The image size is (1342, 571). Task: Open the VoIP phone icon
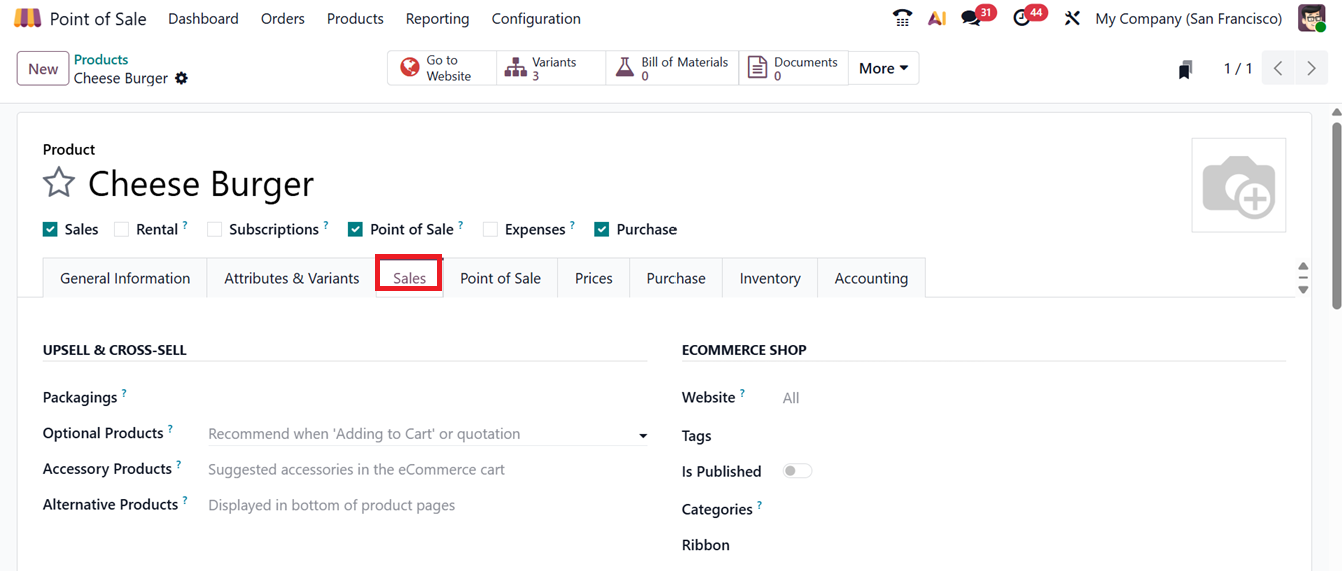tap(902, 18)
